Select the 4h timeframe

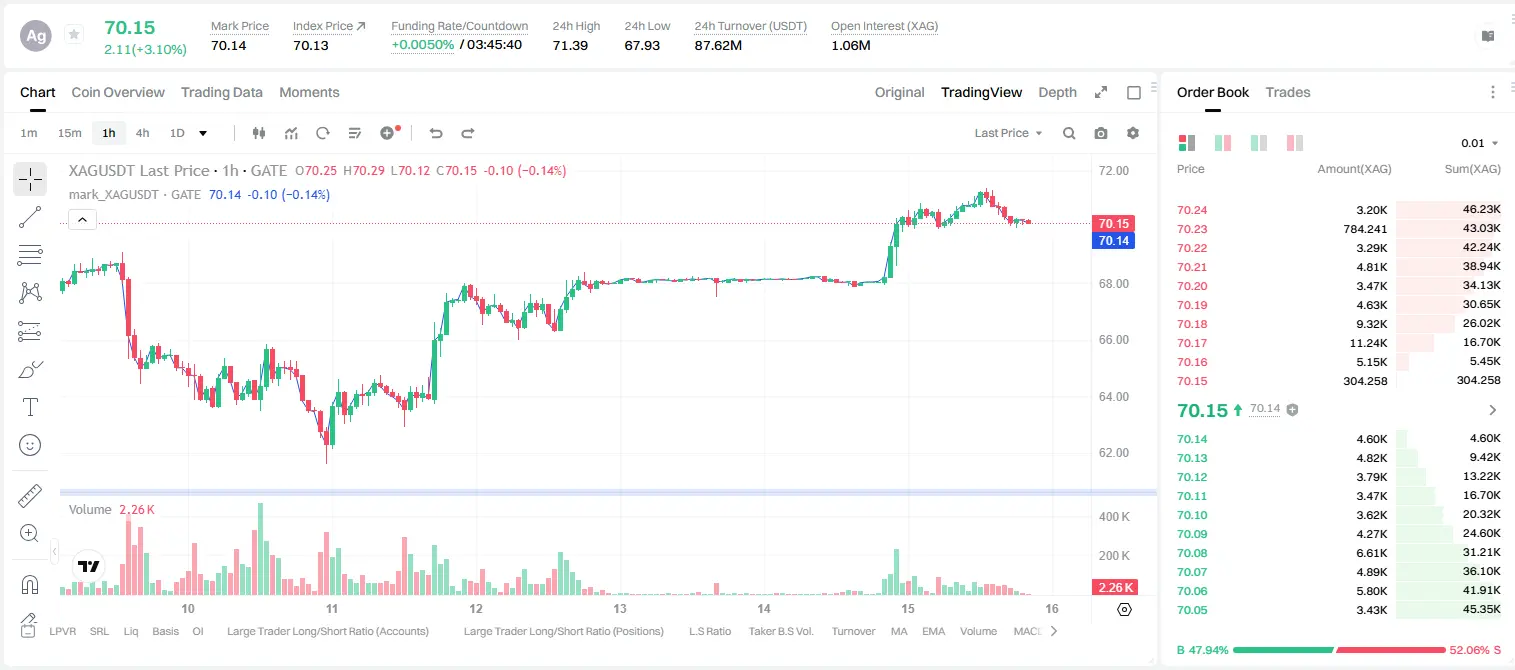(x=142, y=133)
